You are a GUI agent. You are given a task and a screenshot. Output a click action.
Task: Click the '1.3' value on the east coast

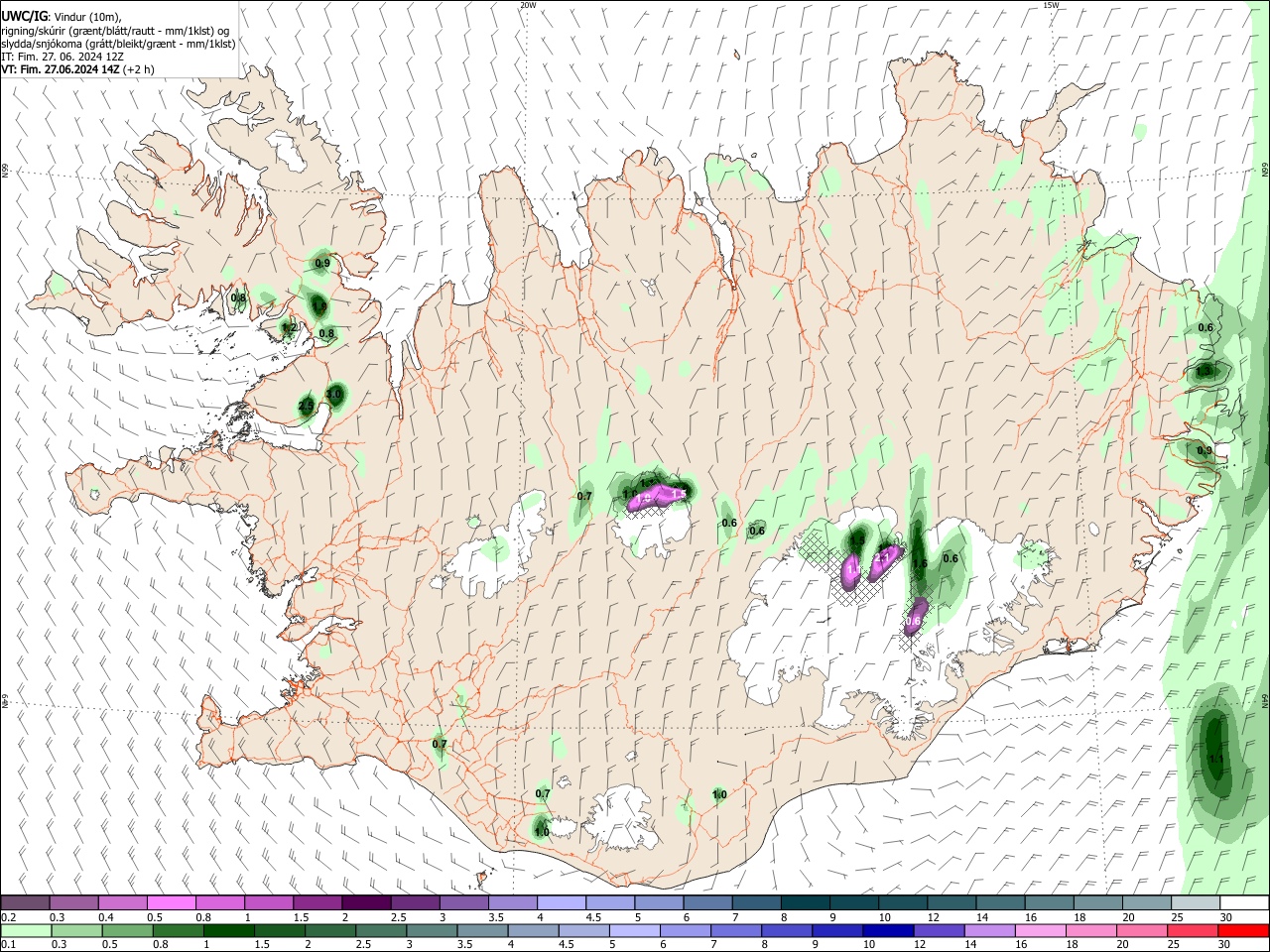(1204, 371)
